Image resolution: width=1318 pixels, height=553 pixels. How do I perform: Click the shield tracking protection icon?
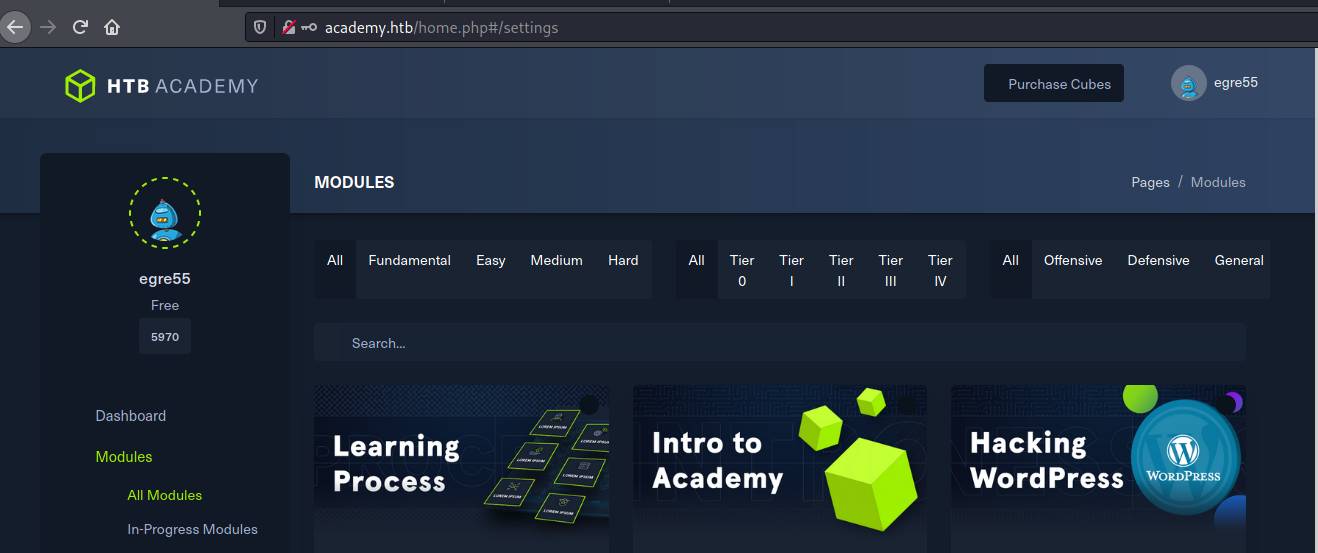[x=260, y=28]
